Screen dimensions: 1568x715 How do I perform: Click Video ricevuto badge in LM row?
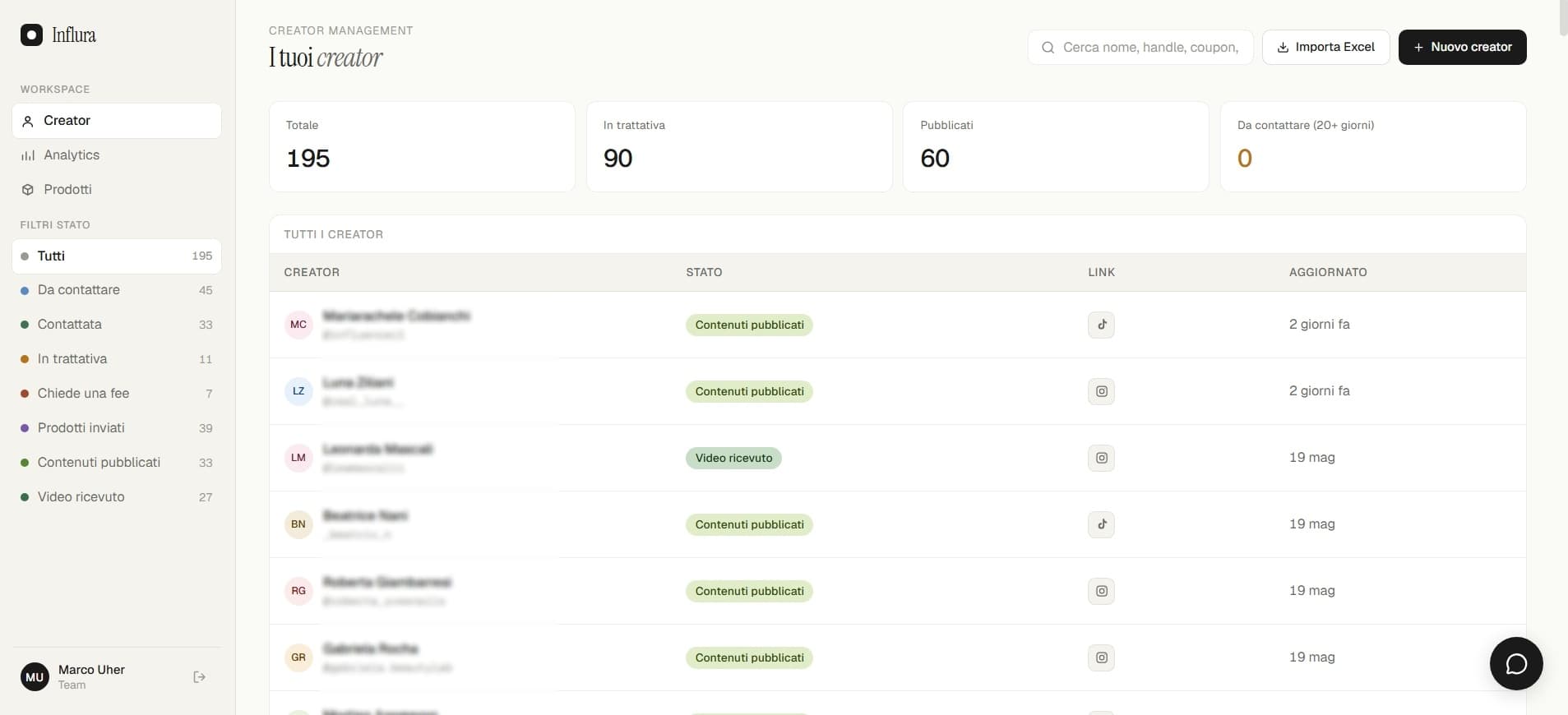pos(733,458)
